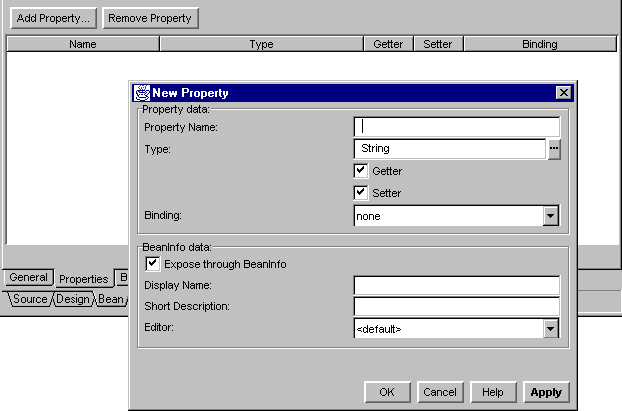Click the Remove Property button

coord(150,18)
